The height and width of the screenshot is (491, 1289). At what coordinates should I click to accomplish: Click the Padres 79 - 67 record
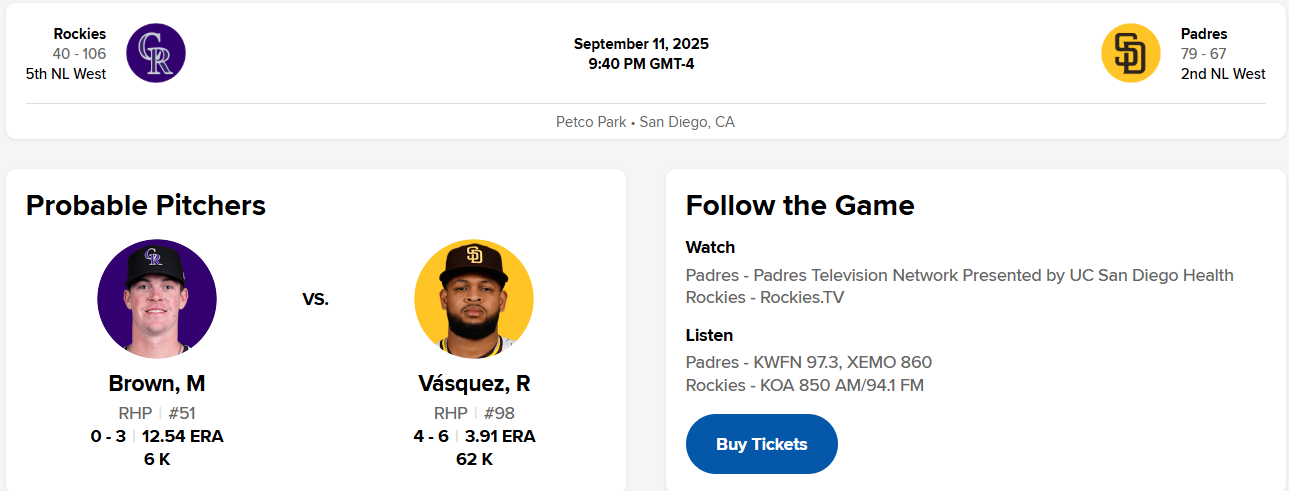[1204, 54]
